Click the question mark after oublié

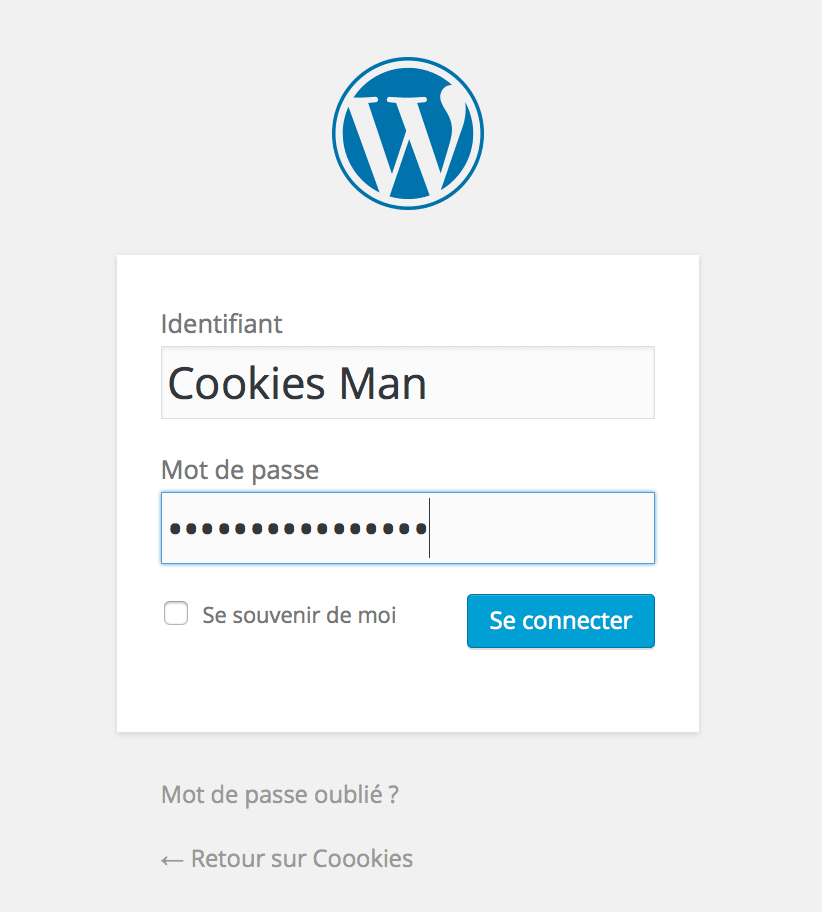(393, 795)
